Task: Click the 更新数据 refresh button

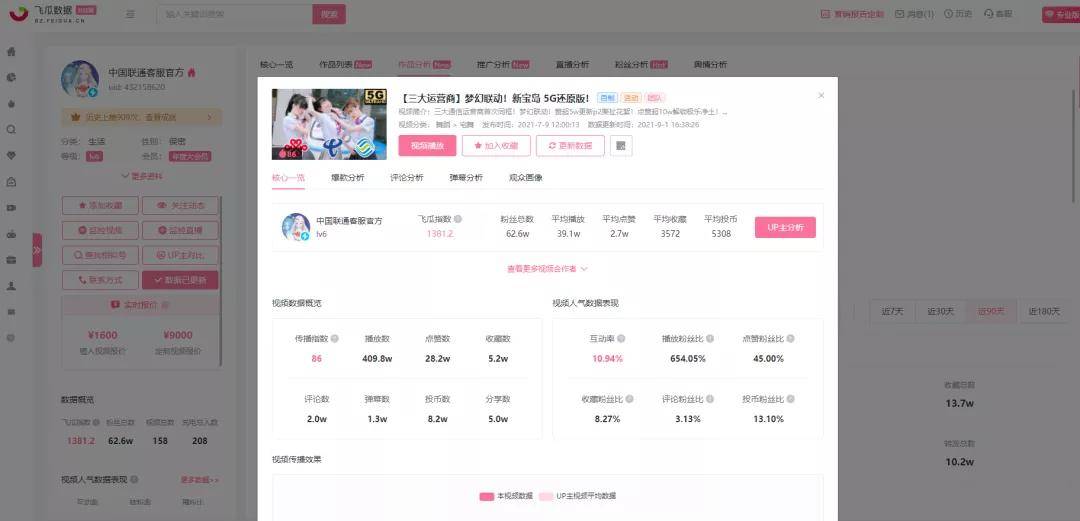Action: click(x=570, y=145)
